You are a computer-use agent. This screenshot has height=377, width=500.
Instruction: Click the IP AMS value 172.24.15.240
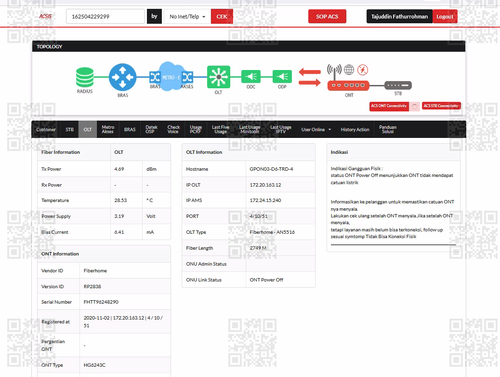[265, 200]
